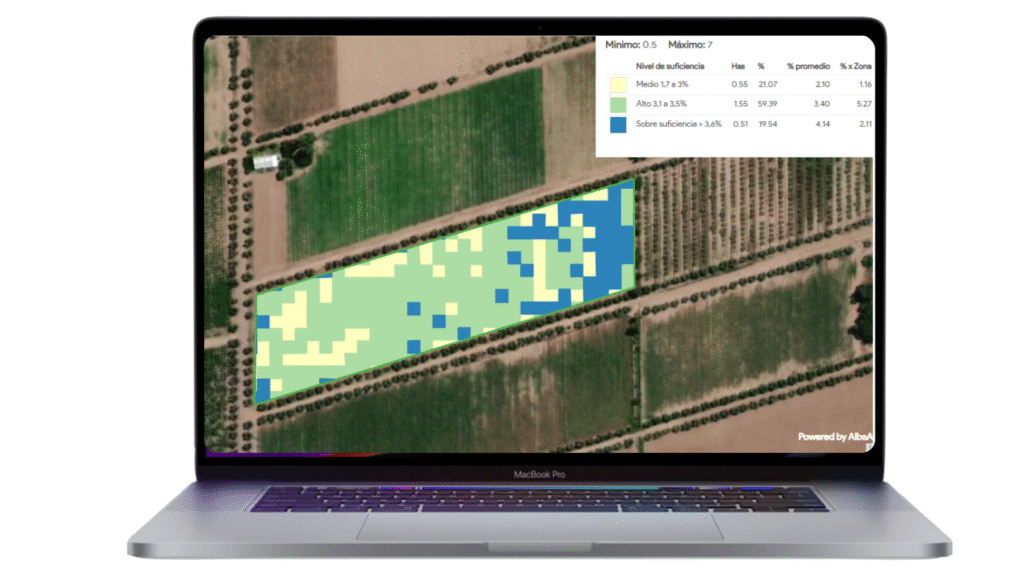Pick the blue Sobre suficiencia swatch
The height and width of the screenshot is (576, 1024).
[618, 125]
